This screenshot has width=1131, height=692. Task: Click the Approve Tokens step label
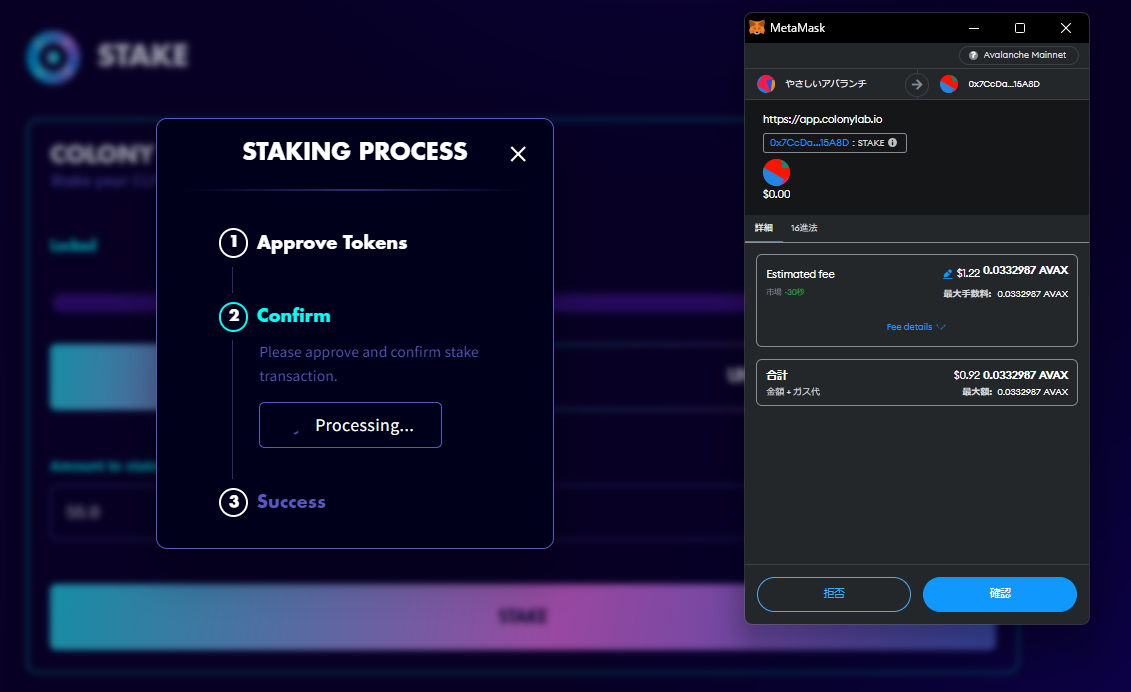pyautogui.click(x=332, y=243)
